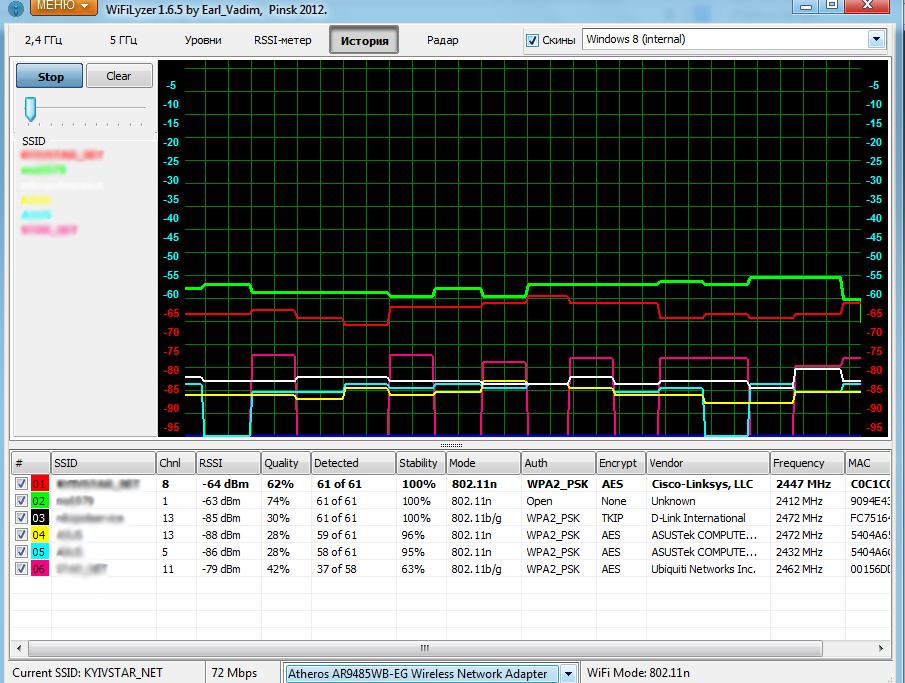
Task: Sort by the Auth column header
Action: click(x=559, y=463)
